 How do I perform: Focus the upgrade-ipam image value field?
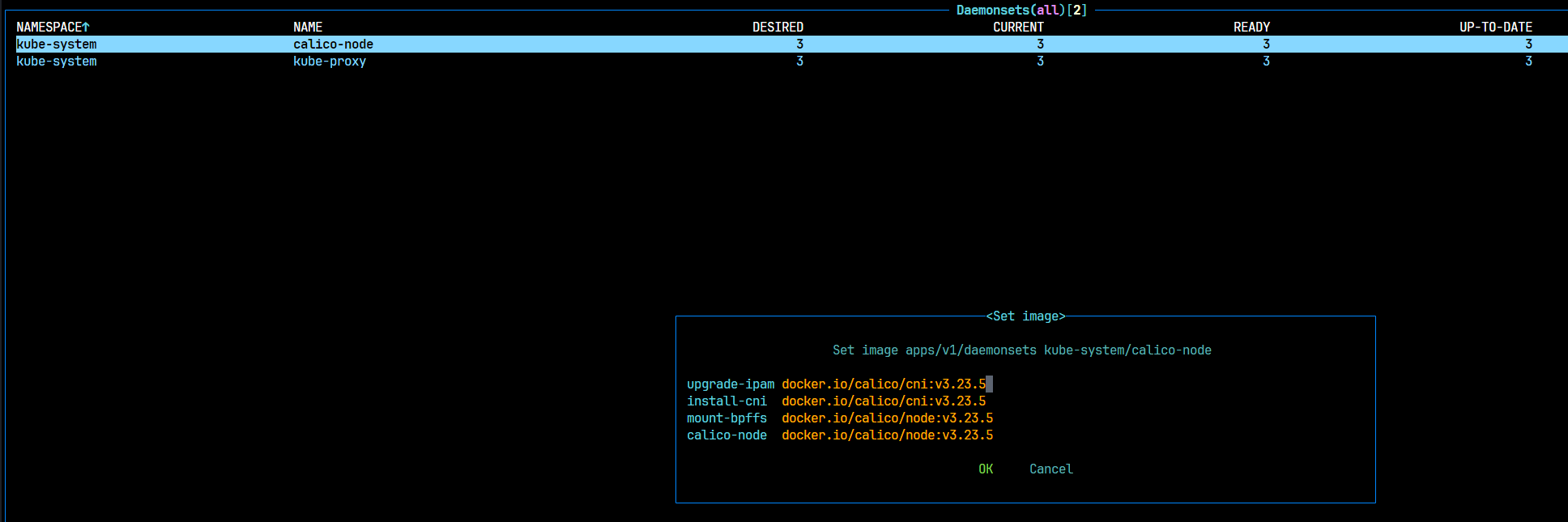(x=887, y=384)
